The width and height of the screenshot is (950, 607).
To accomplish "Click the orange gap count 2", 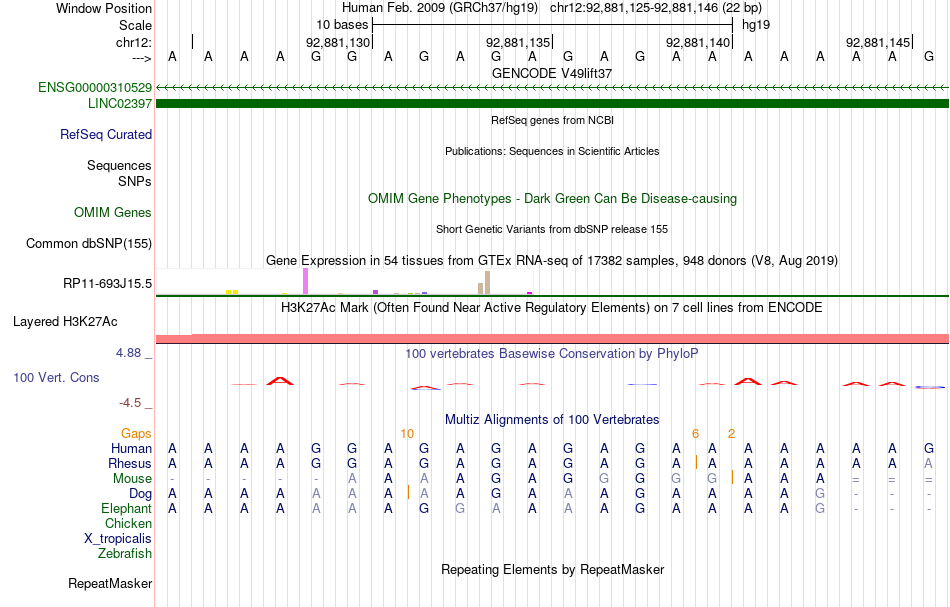I will tap(731, 434).
